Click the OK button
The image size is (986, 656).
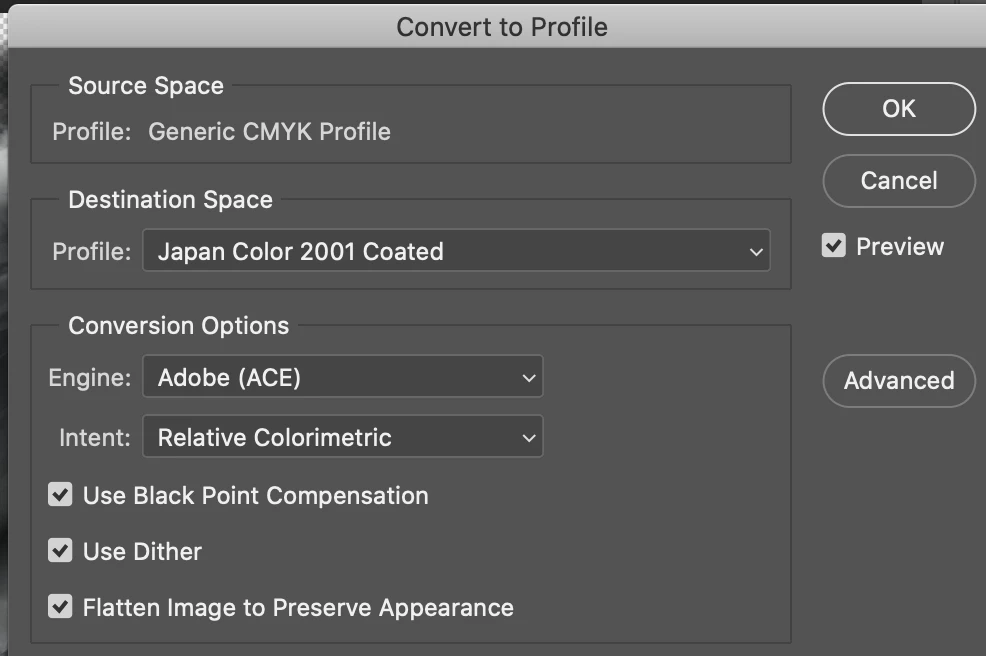pos(898,109)
